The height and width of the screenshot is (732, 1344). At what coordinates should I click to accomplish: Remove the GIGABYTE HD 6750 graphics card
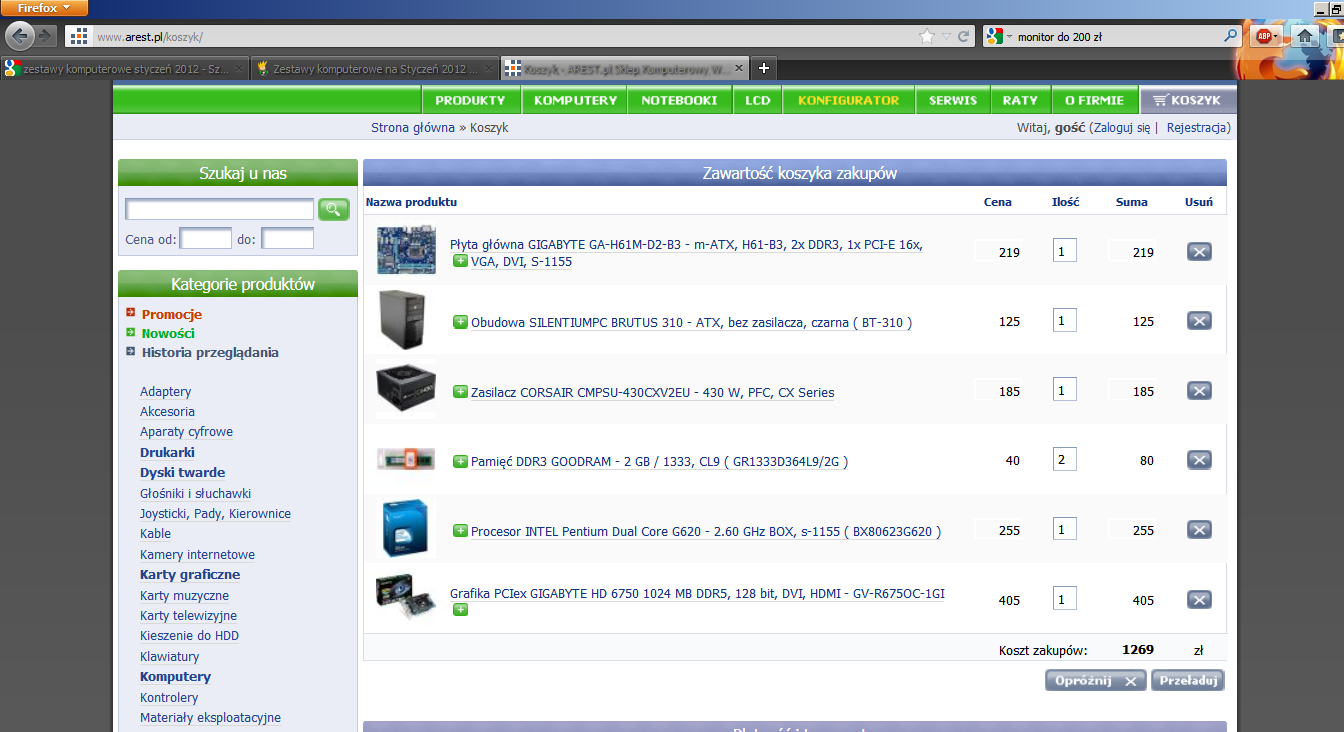[x=1199, y=600]
